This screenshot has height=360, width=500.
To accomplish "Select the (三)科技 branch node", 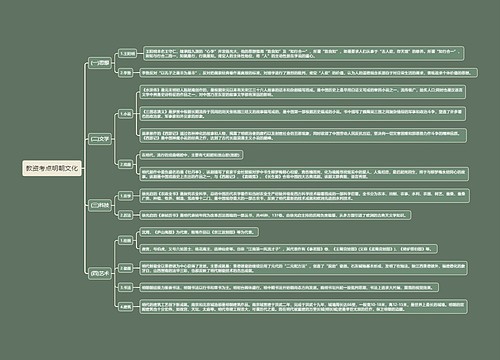I will 100,205.
